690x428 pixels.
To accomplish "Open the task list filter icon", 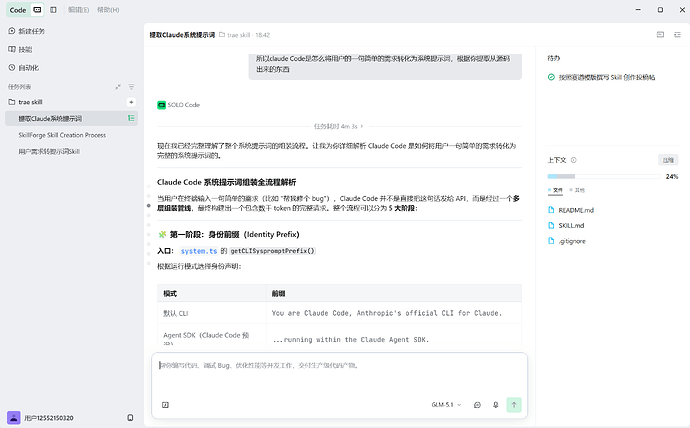I will (x=131, y=87).
